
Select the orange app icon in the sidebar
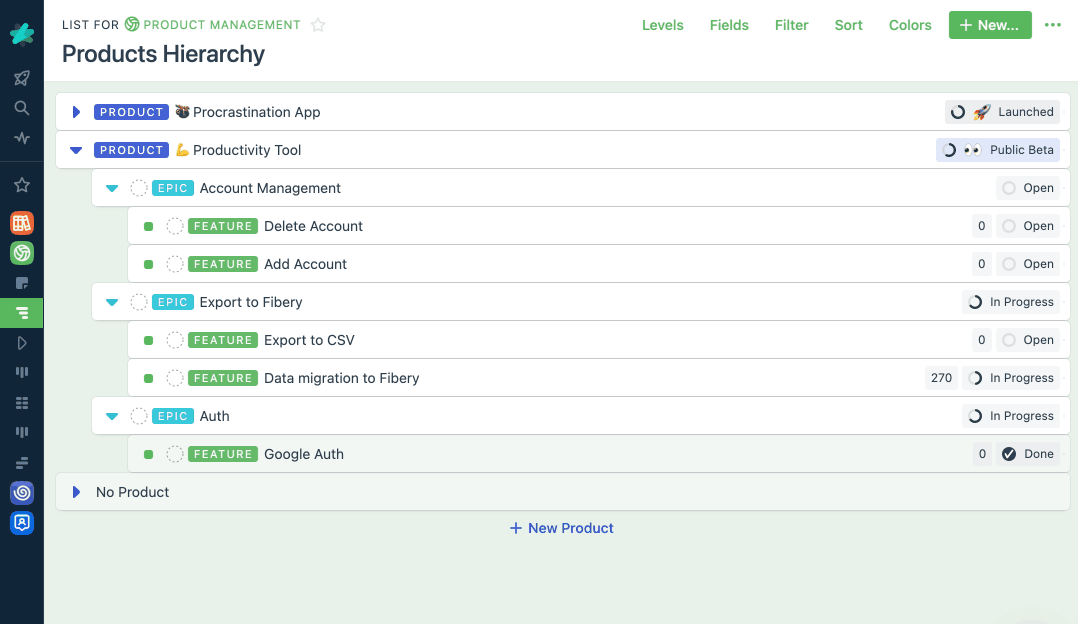pos(22,222)
